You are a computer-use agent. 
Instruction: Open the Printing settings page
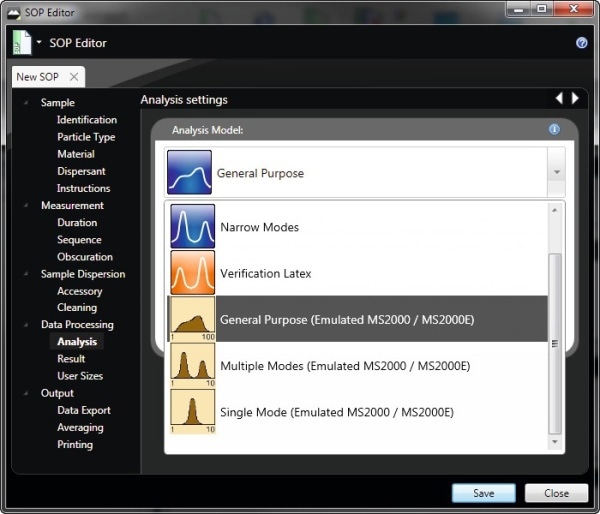point(75,445)
